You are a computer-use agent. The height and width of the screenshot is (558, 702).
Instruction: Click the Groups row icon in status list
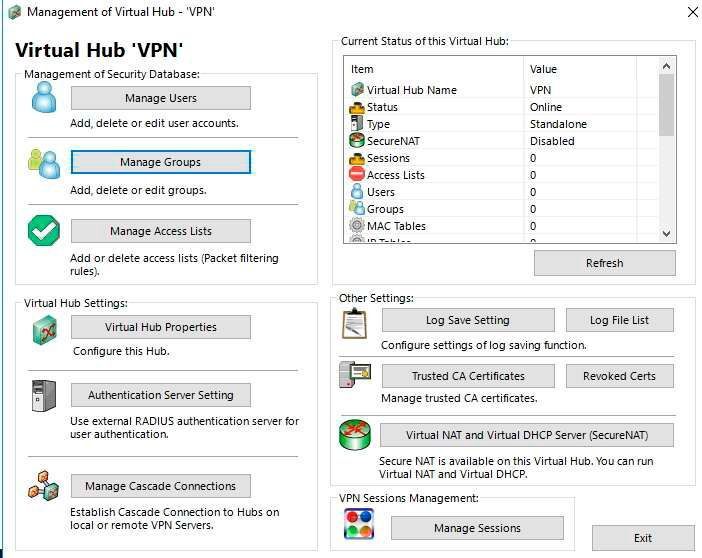click(x=357, y=208)
